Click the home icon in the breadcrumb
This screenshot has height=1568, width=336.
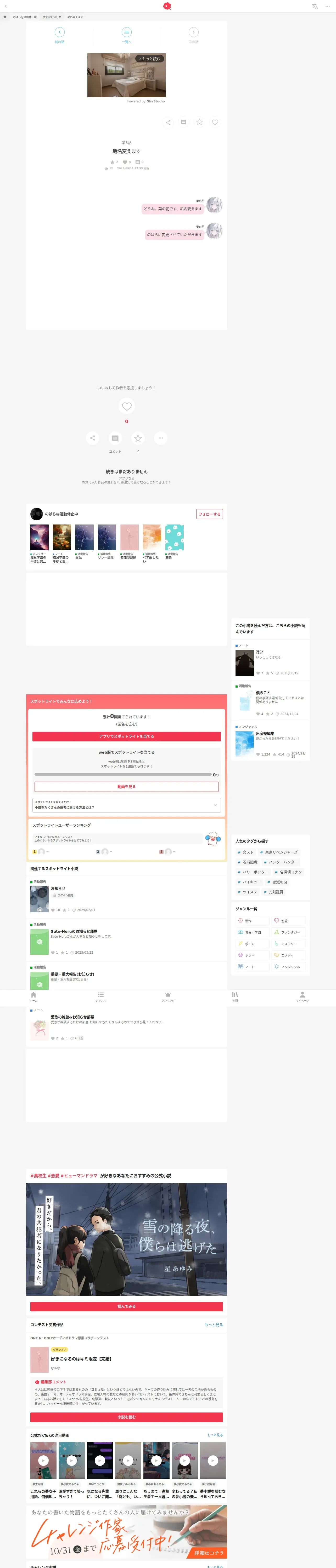pyautogui.click(x=5, y=17)
